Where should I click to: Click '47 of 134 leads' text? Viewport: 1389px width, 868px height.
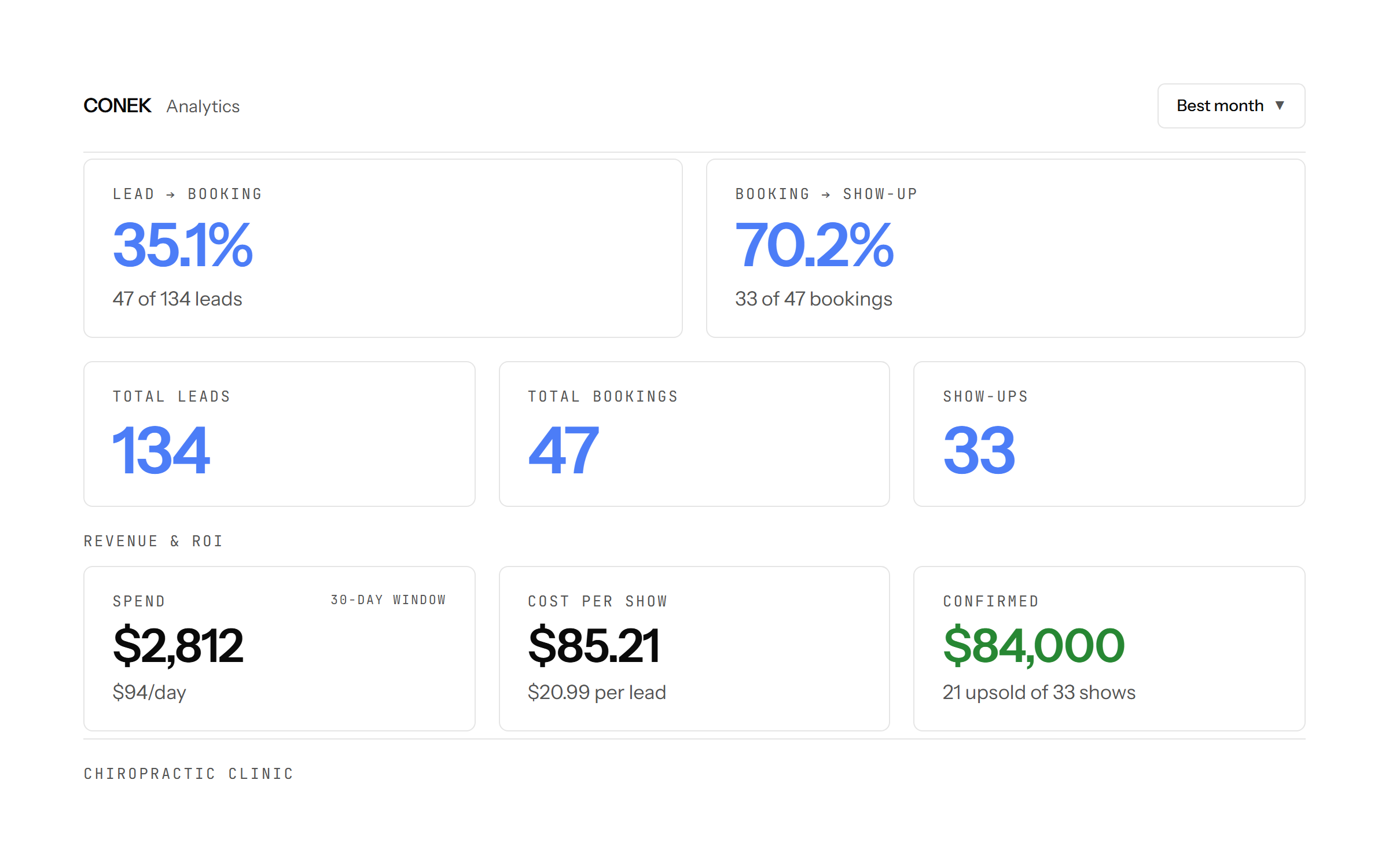tap(177, 299)
